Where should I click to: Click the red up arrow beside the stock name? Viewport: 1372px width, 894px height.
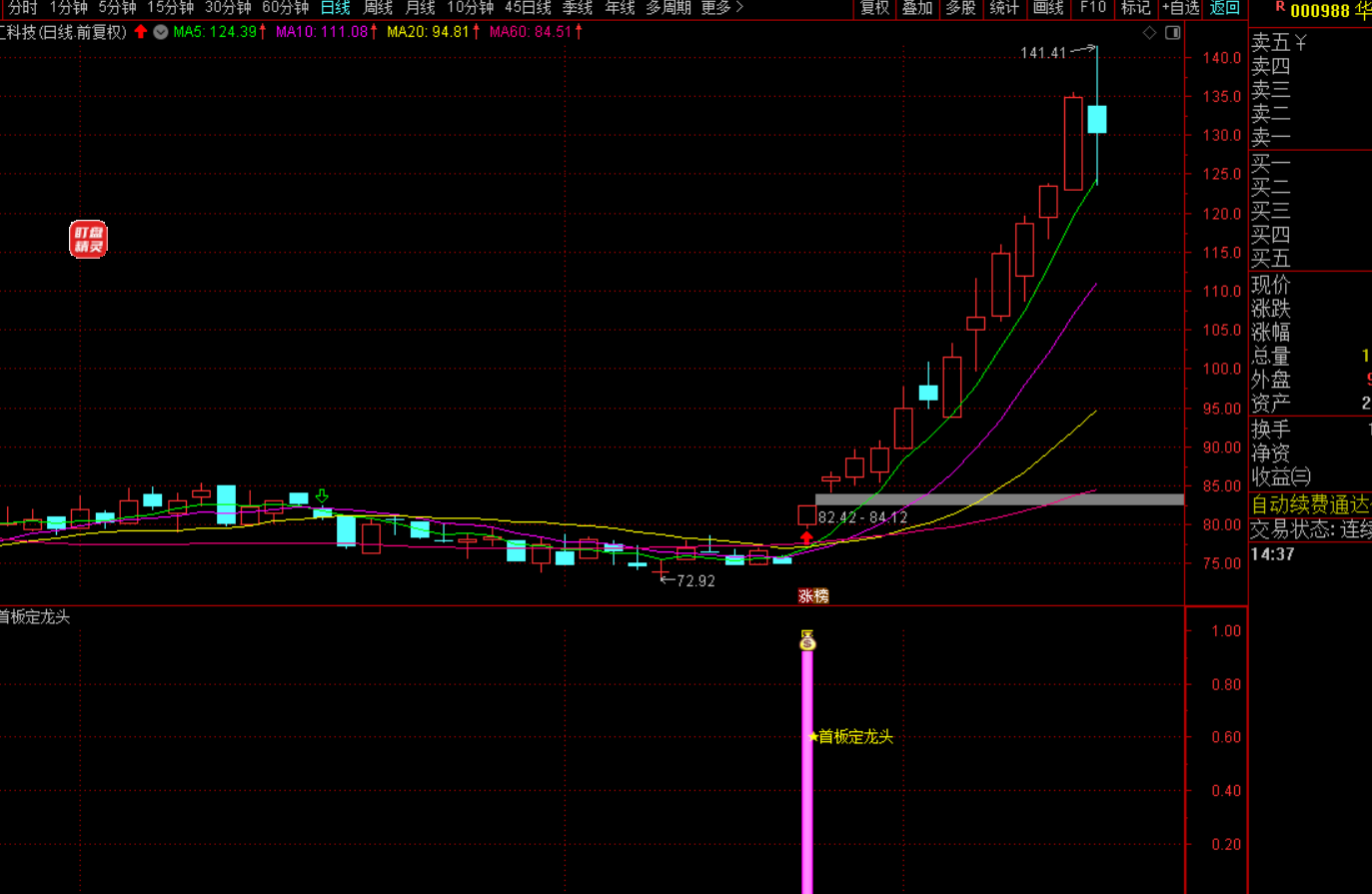tap(141, 32)
